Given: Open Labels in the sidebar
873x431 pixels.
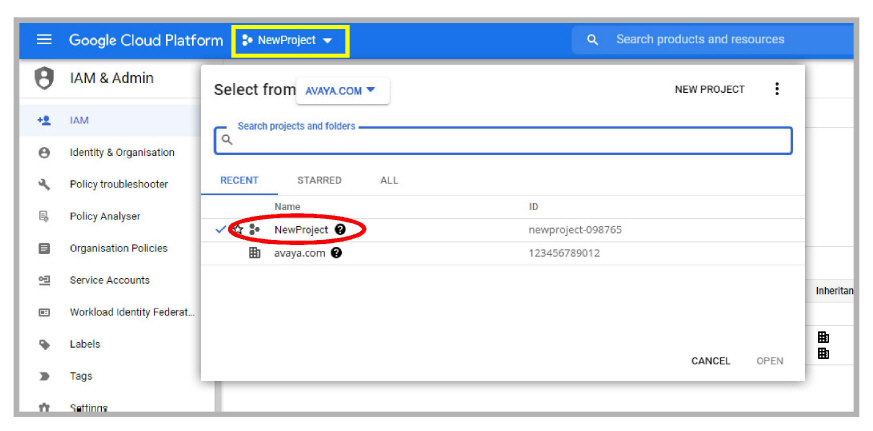Looking at the screenshot, I should pyautogui.click(x=85, y=344).
